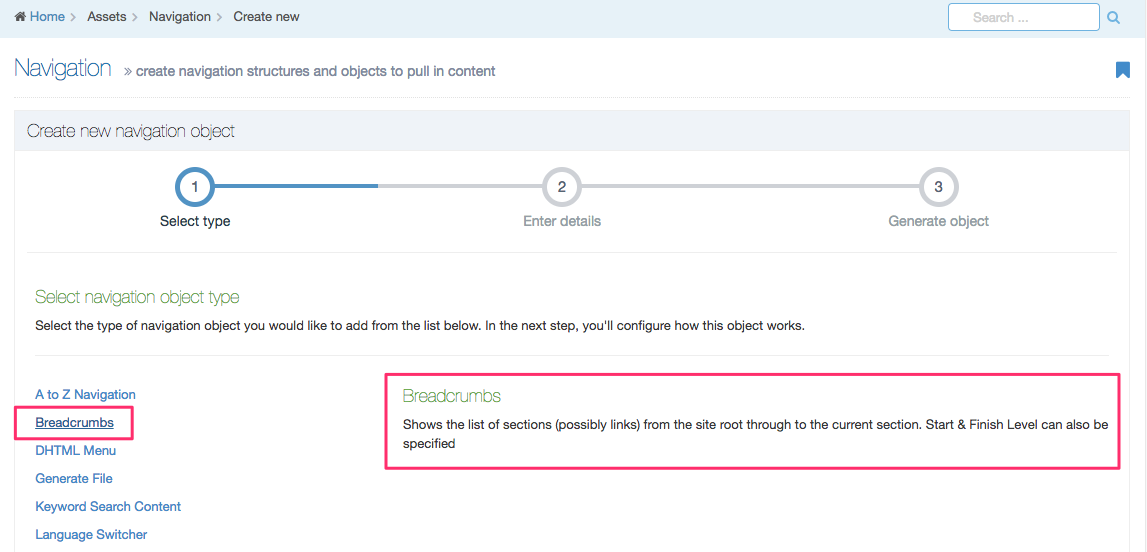Go to Navigation in the breadcrumb

pyautogui.click(x=180, y=17)
